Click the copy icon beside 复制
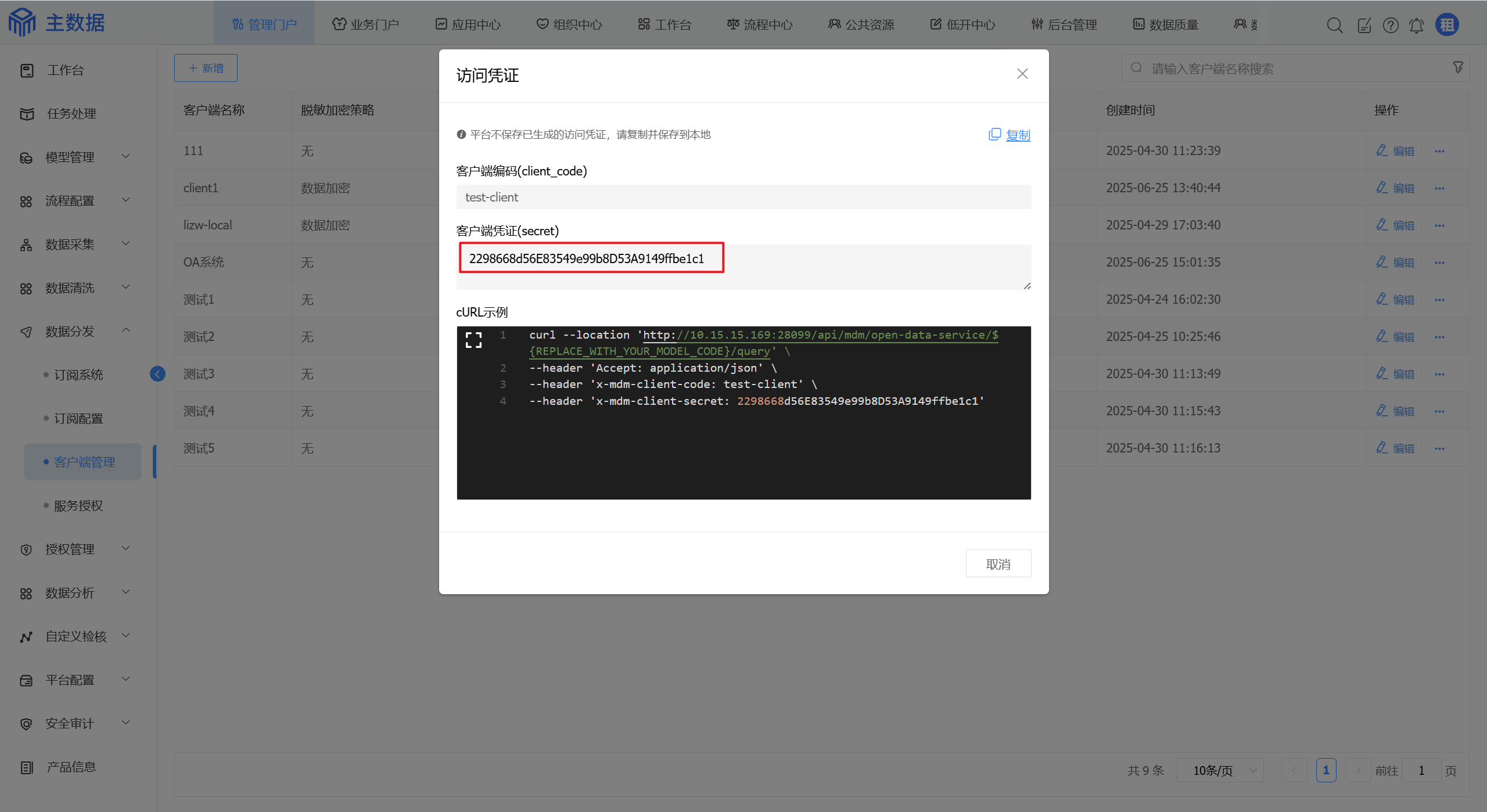The height and width of the screenshot is (812, 1487). 994,135
